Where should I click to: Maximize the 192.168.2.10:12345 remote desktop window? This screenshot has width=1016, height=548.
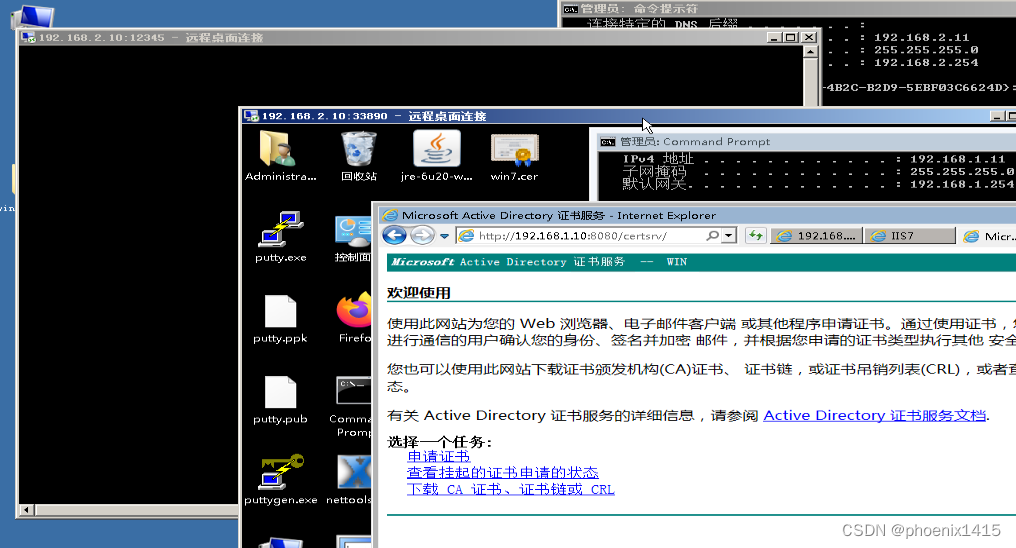coord(791,38)
